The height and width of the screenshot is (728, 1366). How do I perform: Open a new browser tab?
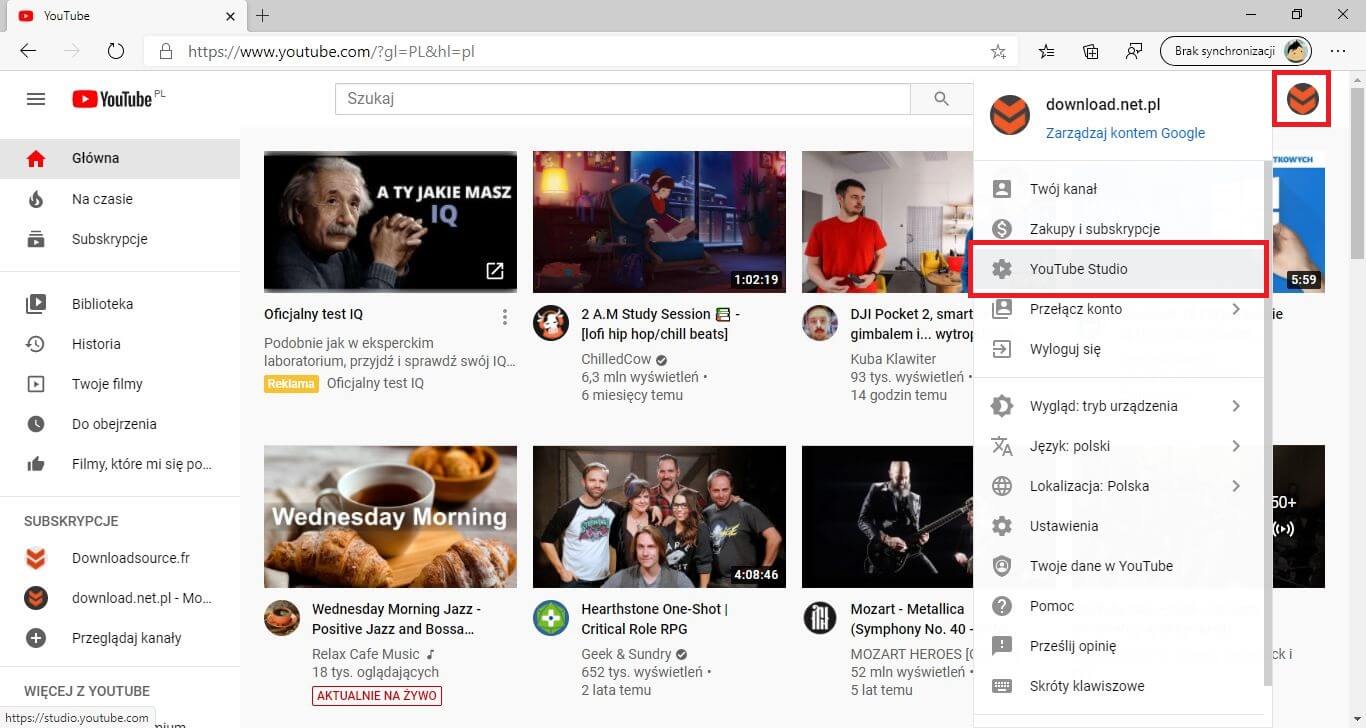tap(262, 16)
